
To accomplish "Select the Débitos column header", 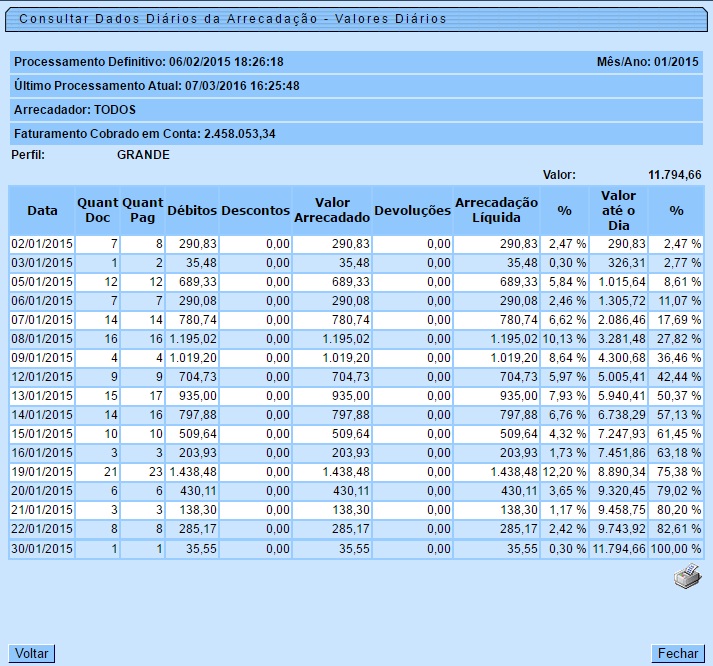I will [192, 211].
